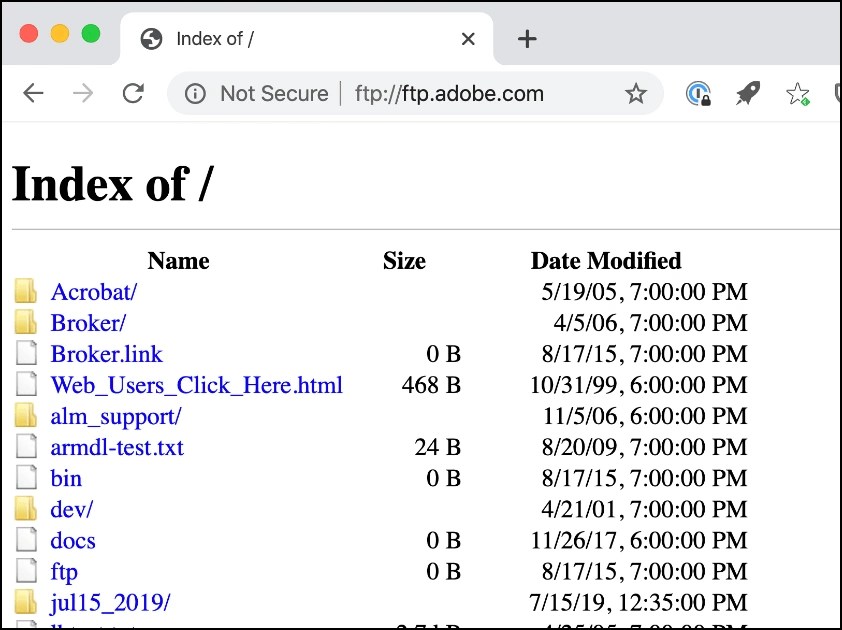
Task: Click the Not Secure info icon
Action: click(x=194, y=92)
